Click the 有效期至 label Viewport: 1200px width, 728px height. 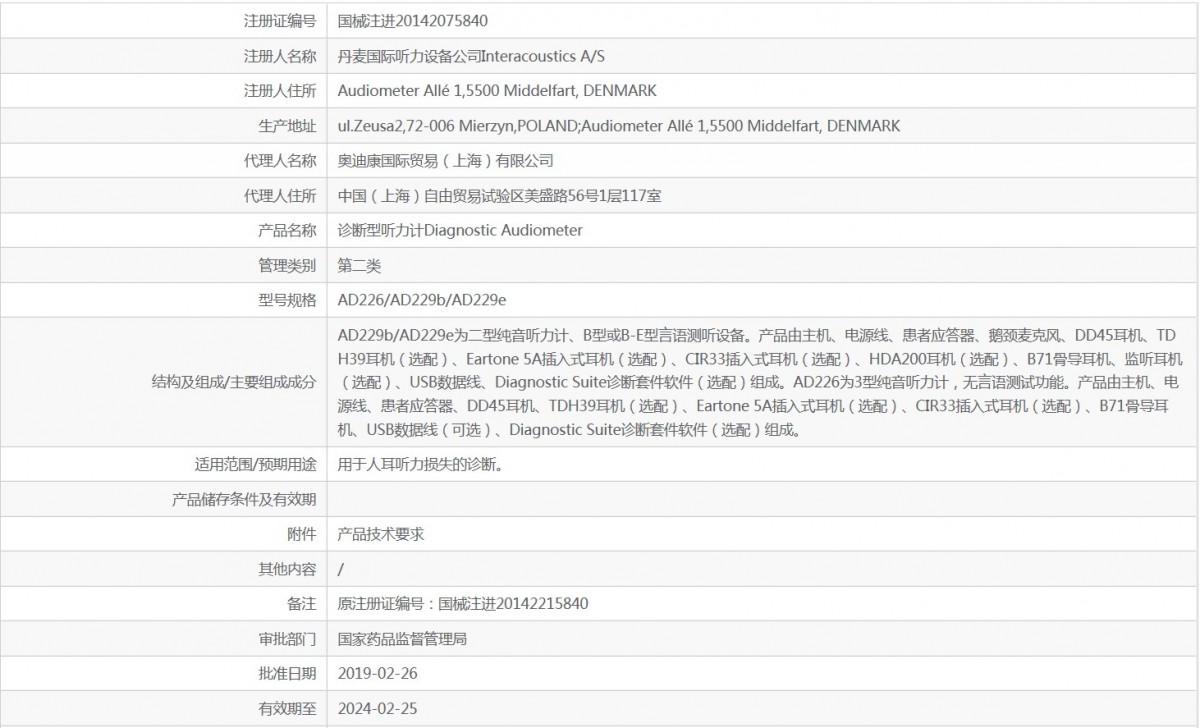[287, 708]
